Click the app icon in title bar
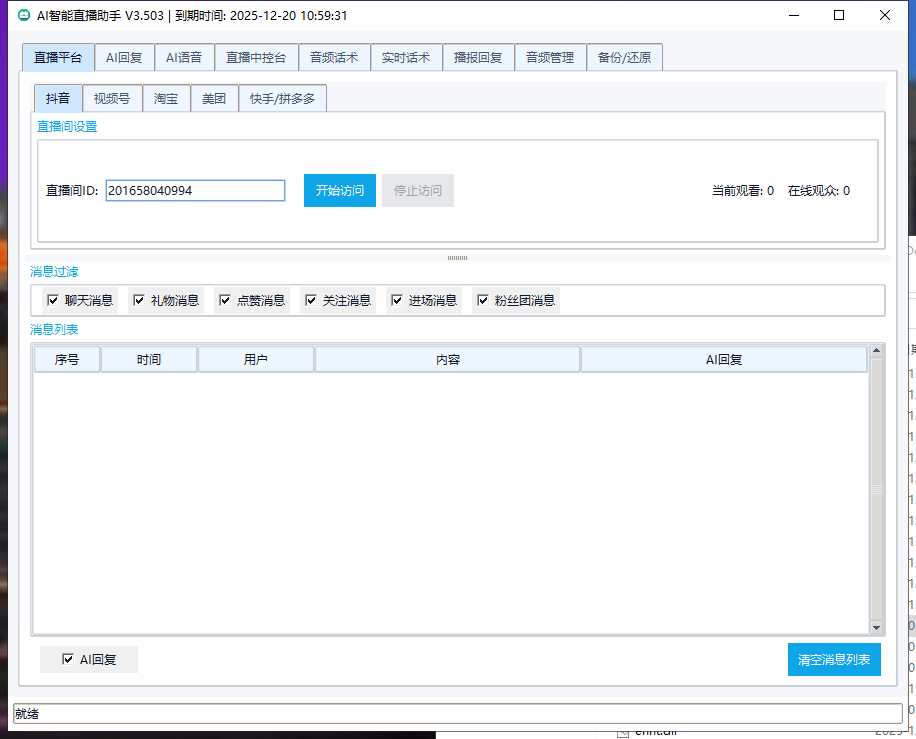 coord(24,15)
